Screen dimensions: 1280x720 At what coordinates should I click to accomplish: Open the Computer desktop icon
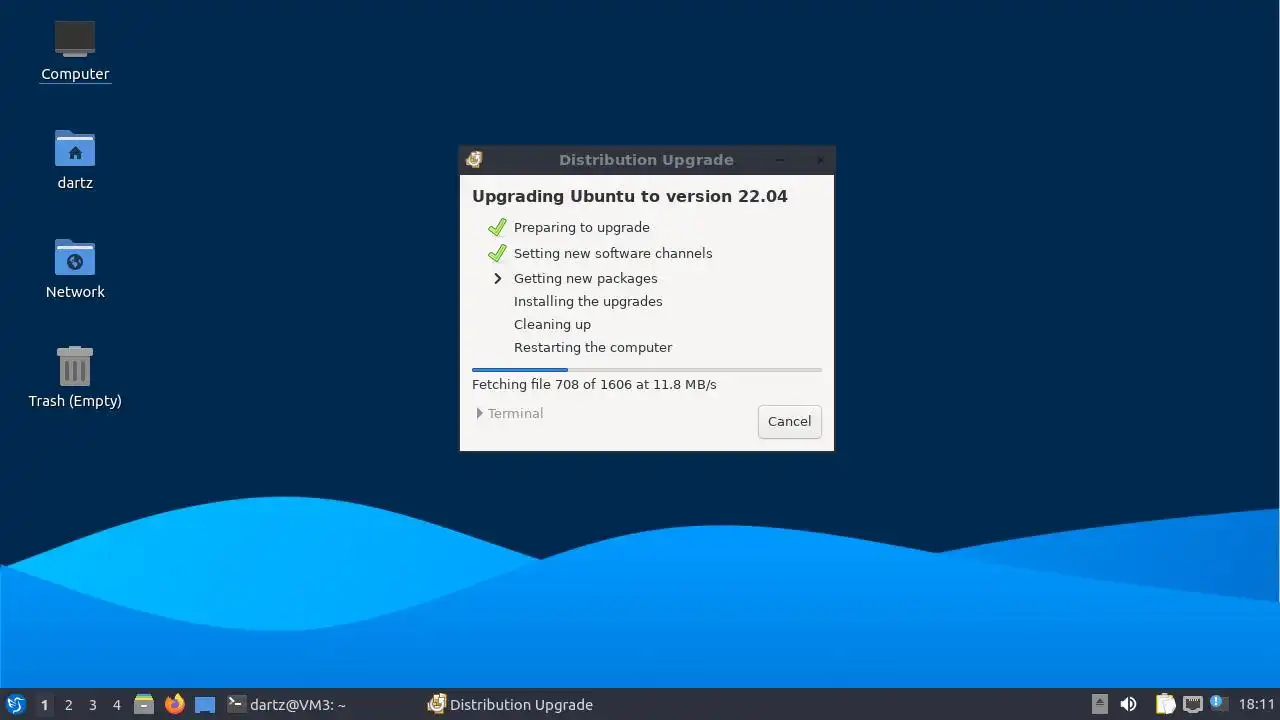point(75,50)
